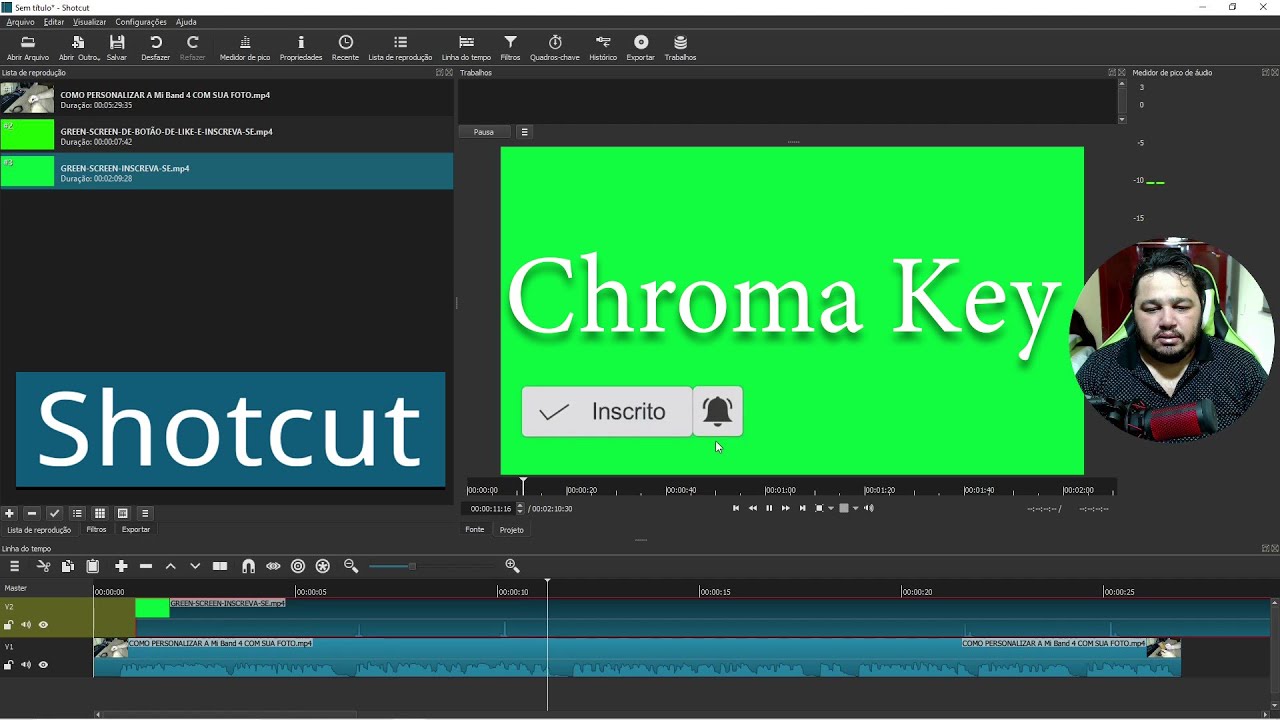Hide track V2 with eye icon
Image resolution: width=1280 pixels, height=720 pixels.
[43, 625]
